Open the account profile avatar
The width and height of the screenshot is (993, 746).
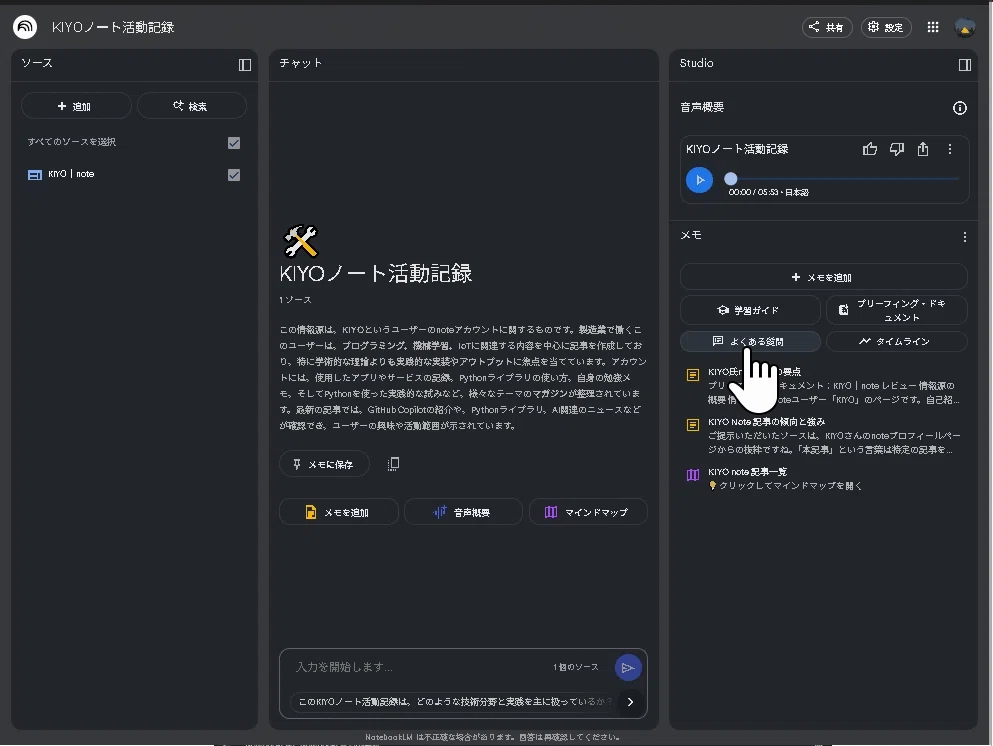(x=965, y=27)
